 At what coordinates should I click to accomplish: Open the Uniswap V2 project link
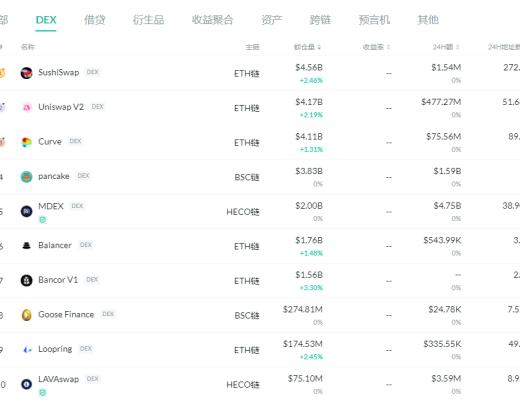pyautogui.click(x=61, y=107)
